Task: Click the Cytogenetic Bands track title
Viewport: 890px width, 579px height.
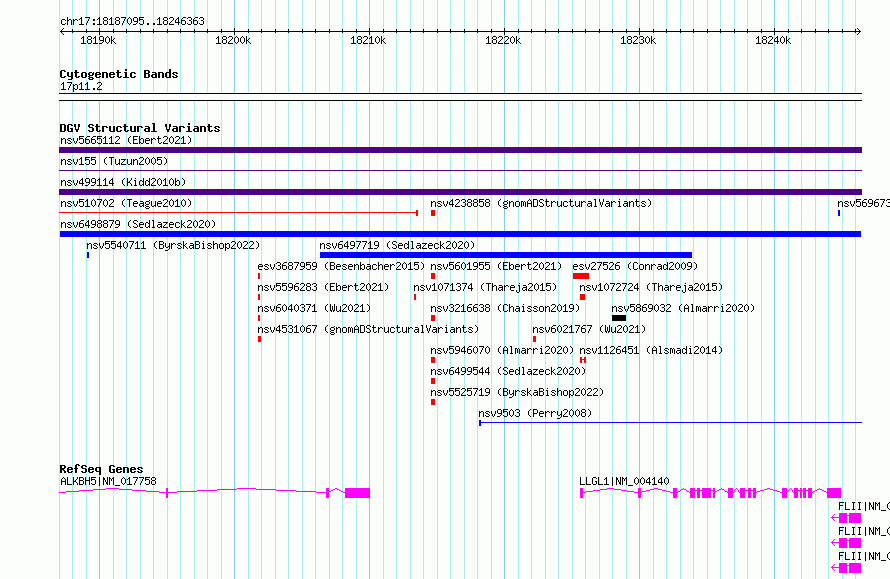Action: click(x=119, y=74)
